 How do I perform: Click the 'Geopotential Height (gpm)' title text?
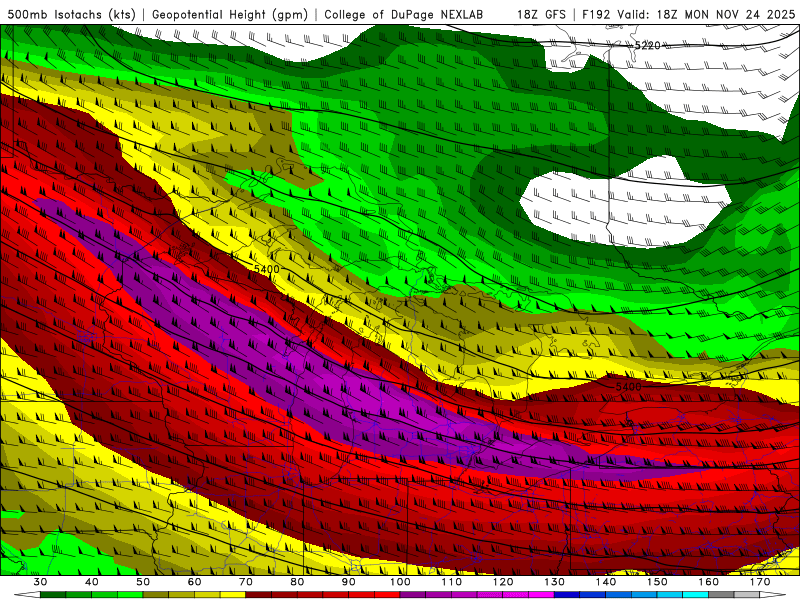230,15
